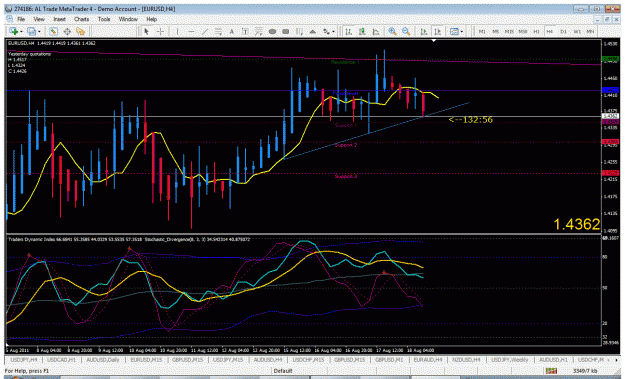Open the File menu
Screen dimensions: 625x379
[x=21, y=19]
